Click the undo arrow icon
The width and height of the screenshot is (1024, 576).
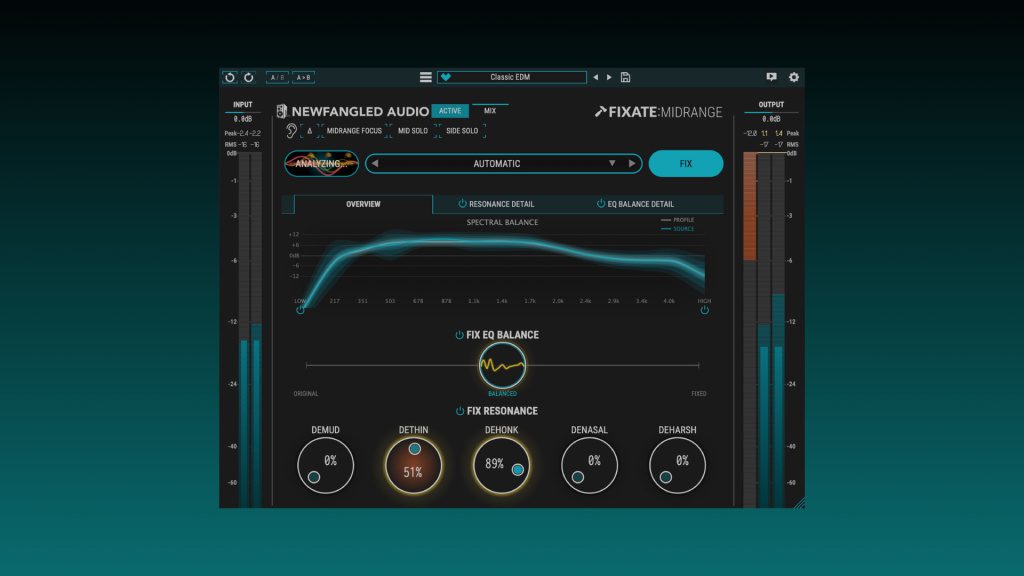click(230, 77)
